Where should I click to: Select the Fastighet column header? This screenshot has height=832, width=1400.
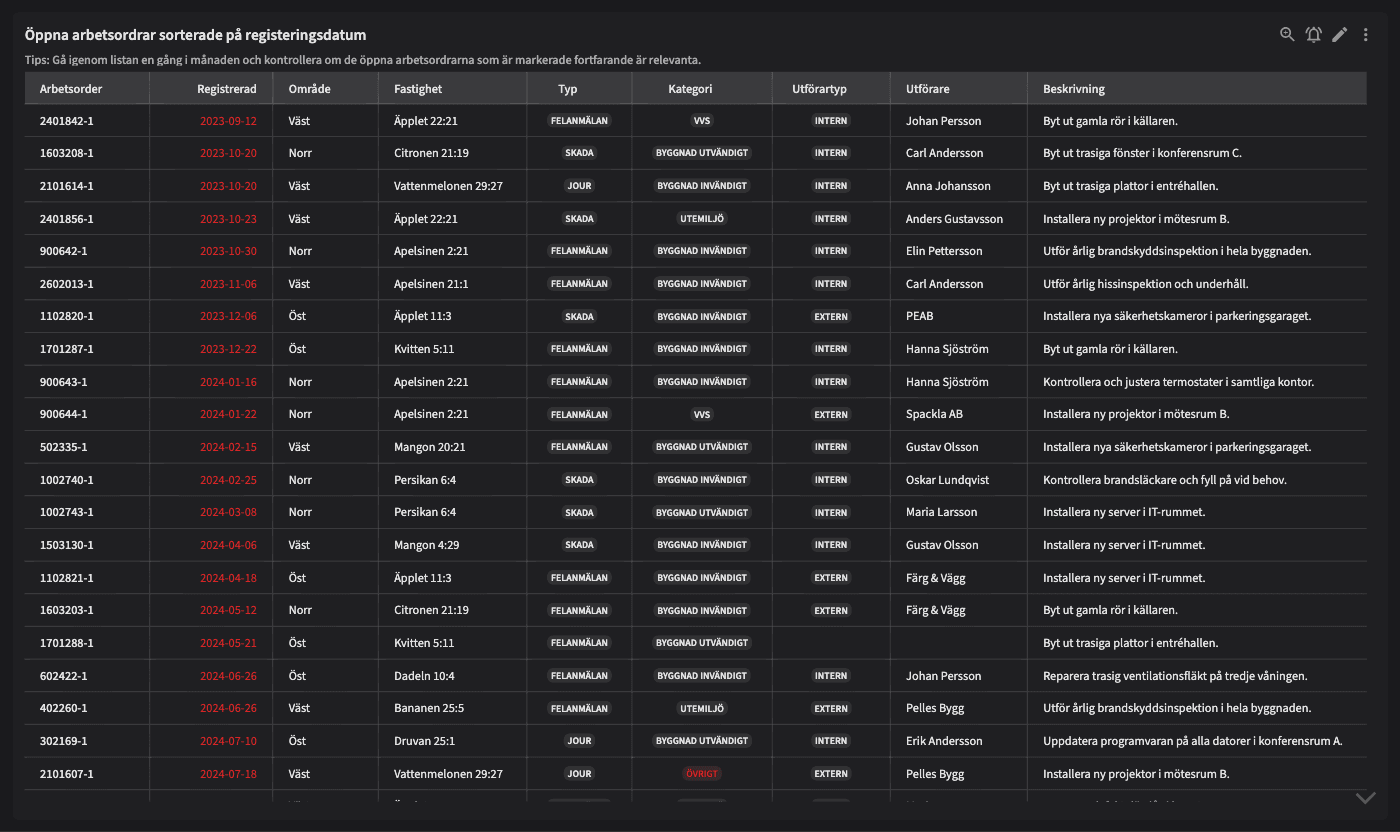coord(418,89)
